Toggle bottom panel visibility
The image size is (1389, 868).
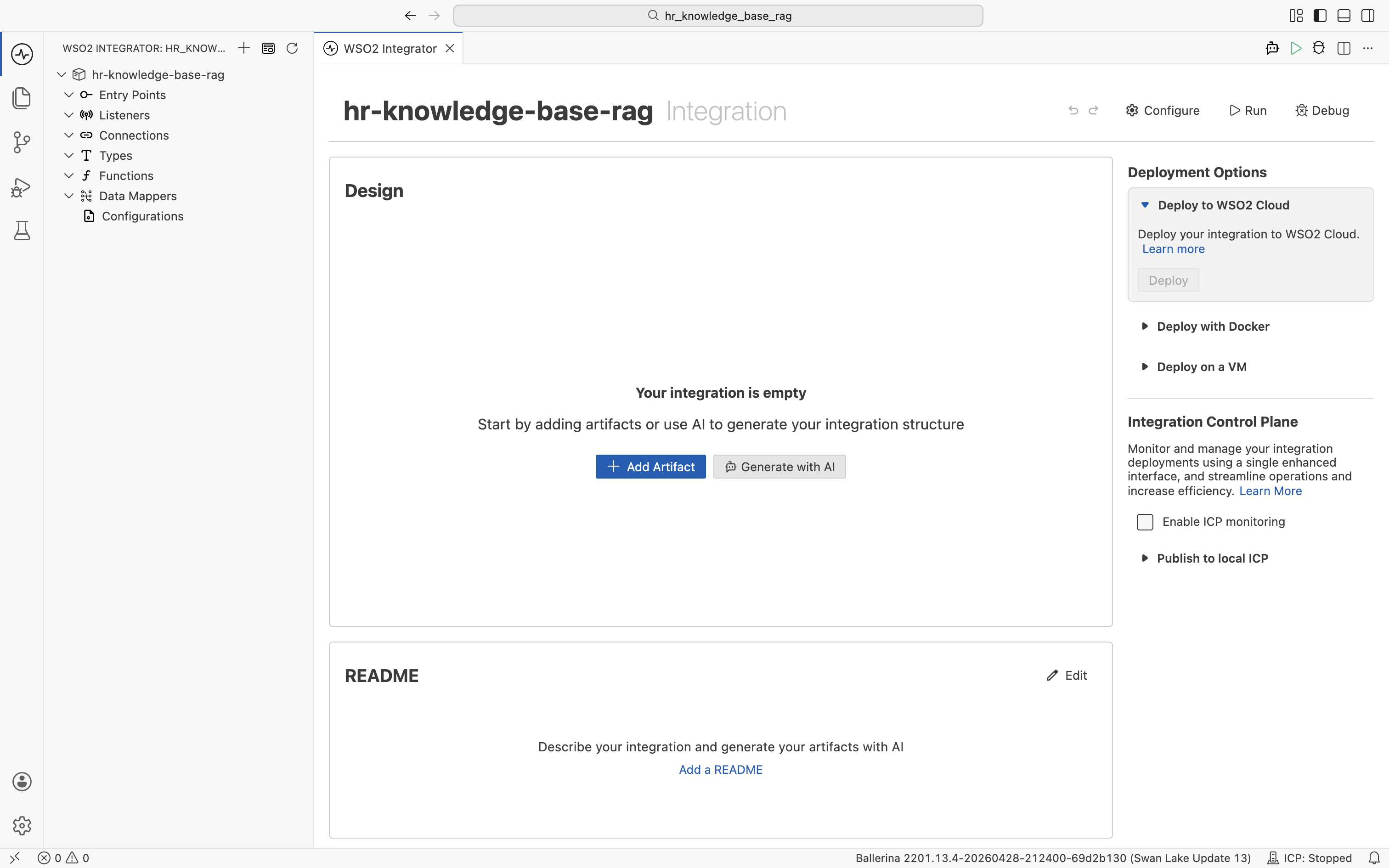pyautogui.click(x=1344, y=16)
